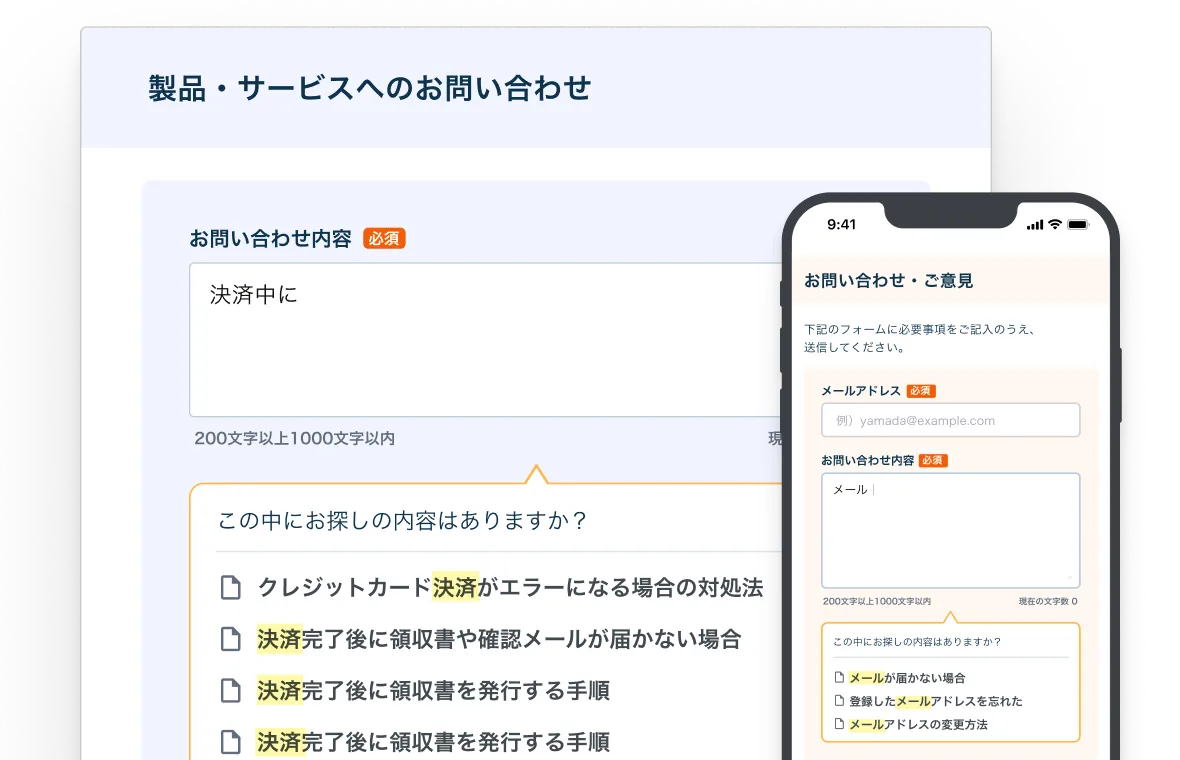Tap the Wi-Fi icon in the phone status bar
Viewport: 1180px width, 760px height.
[x=1054, y=225]
